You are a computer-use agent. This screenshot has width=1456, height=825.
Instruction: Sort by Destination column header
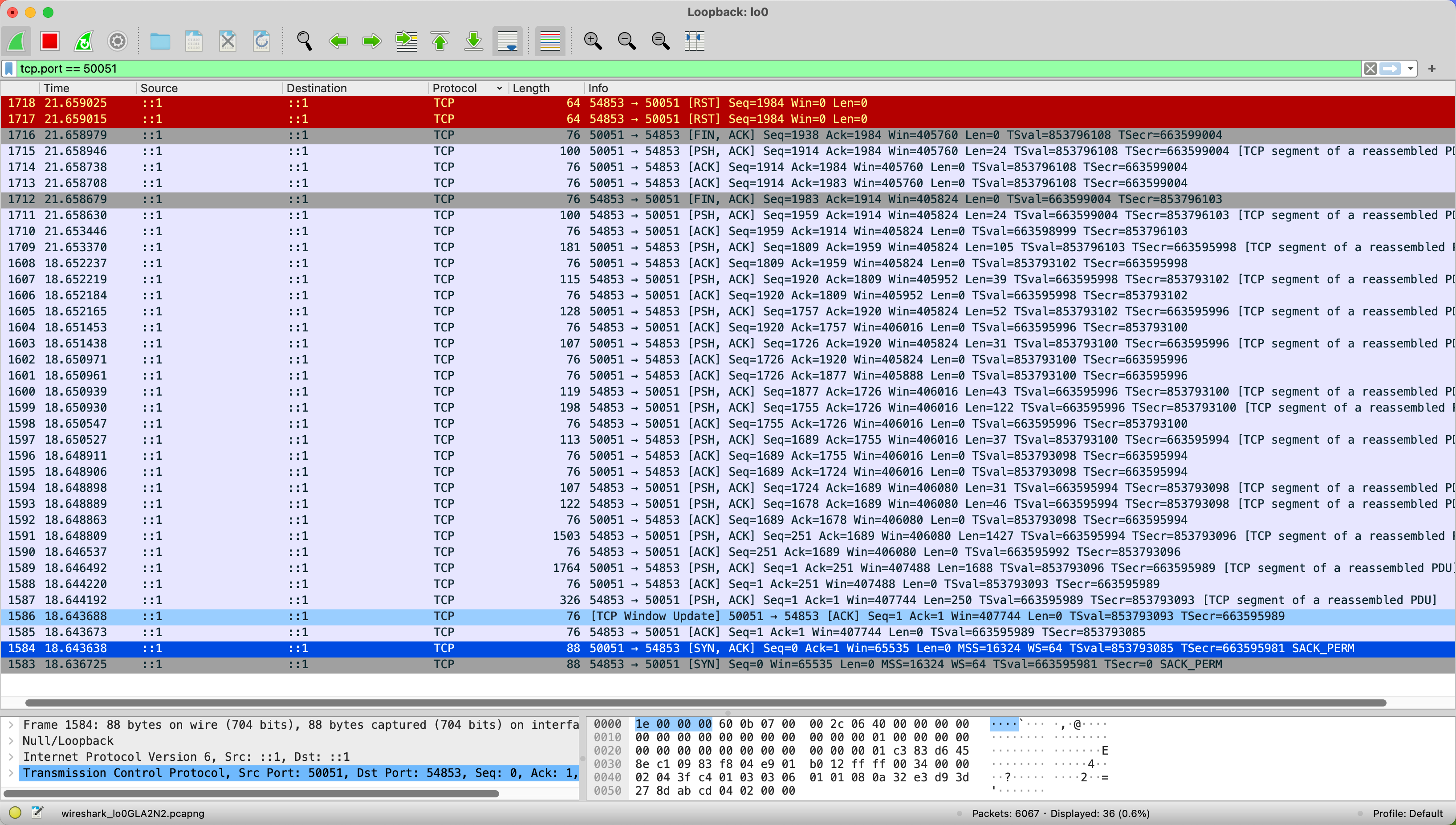355,88
